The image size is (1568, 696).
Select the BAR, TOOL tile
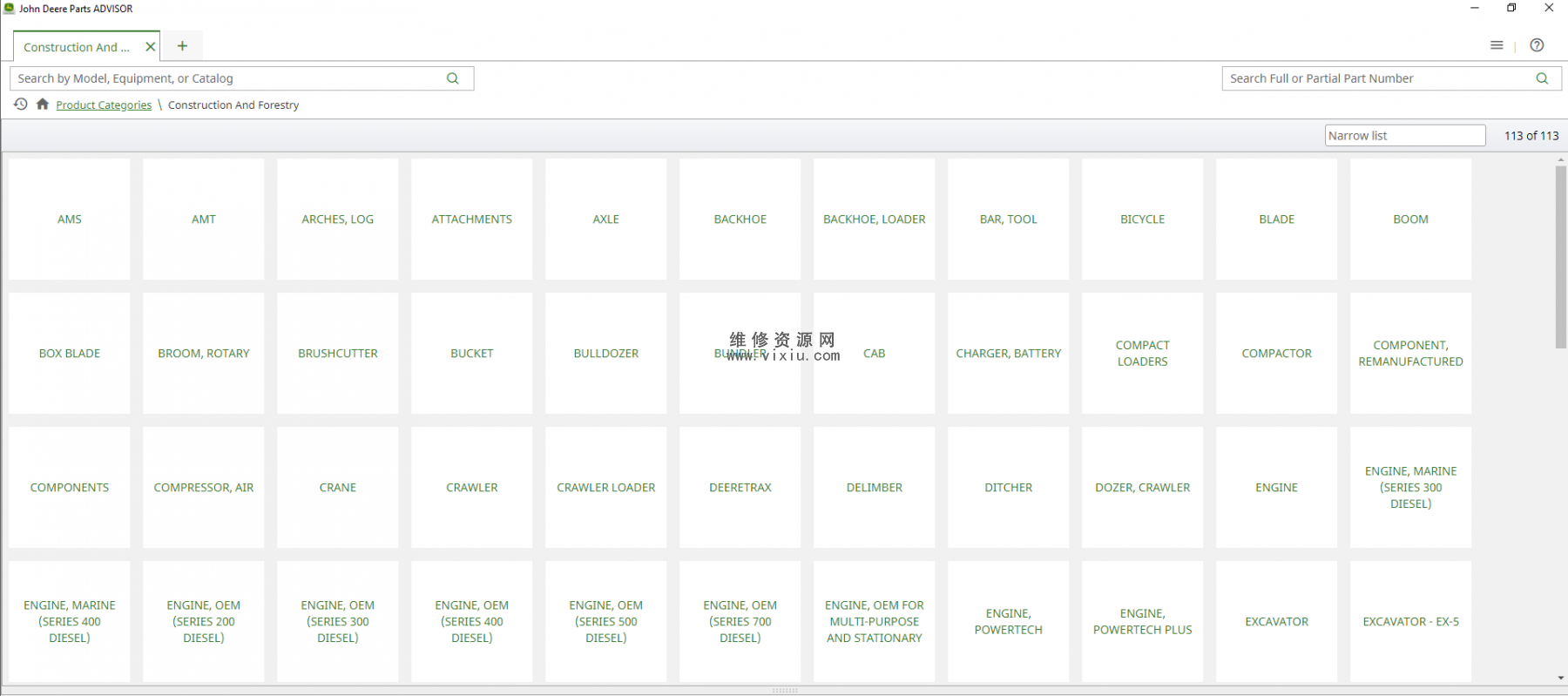coord(1009,220)
